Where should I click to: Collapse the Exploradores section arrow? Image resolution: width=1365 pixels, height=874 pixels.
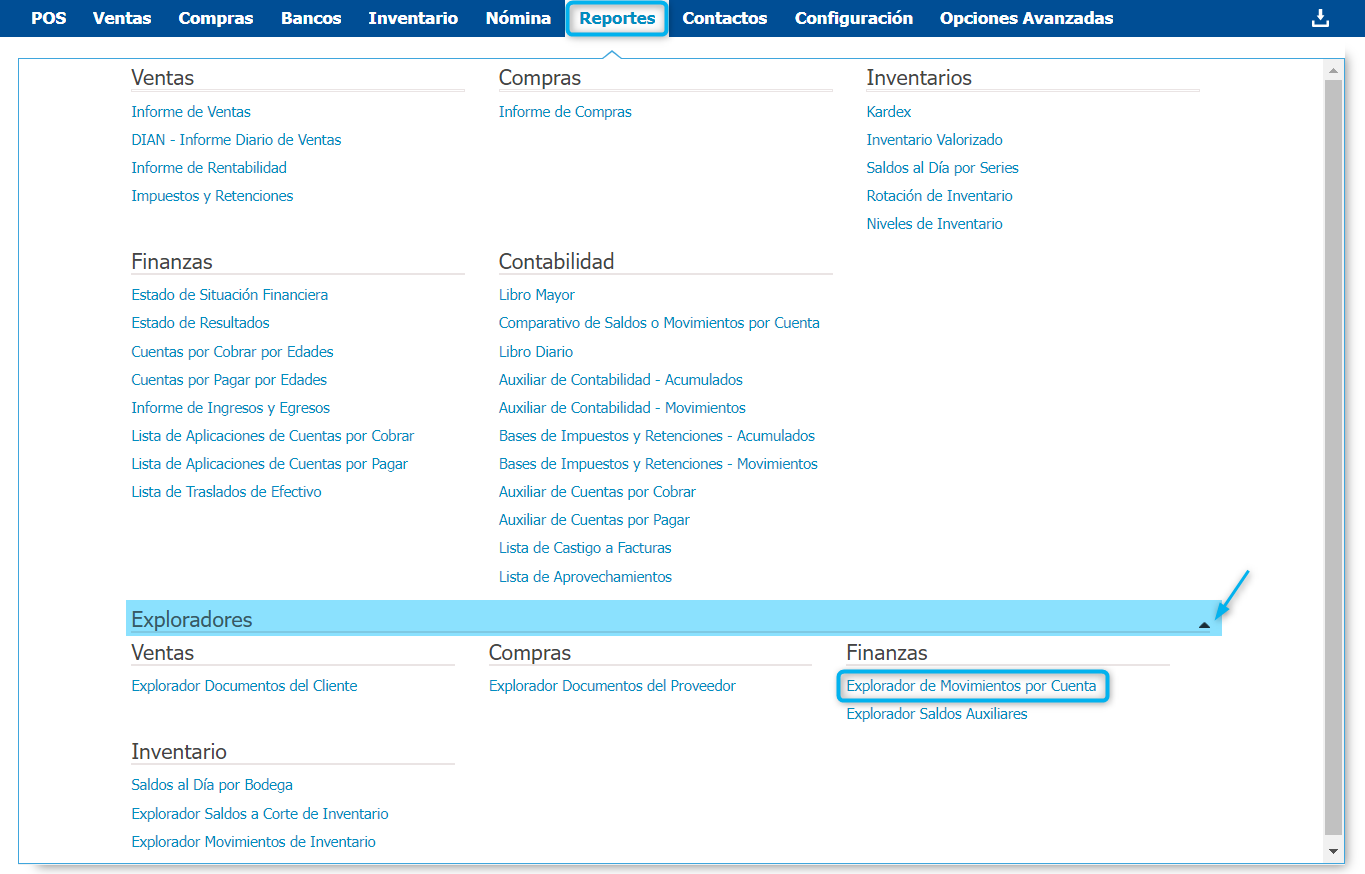[1204, 624]
